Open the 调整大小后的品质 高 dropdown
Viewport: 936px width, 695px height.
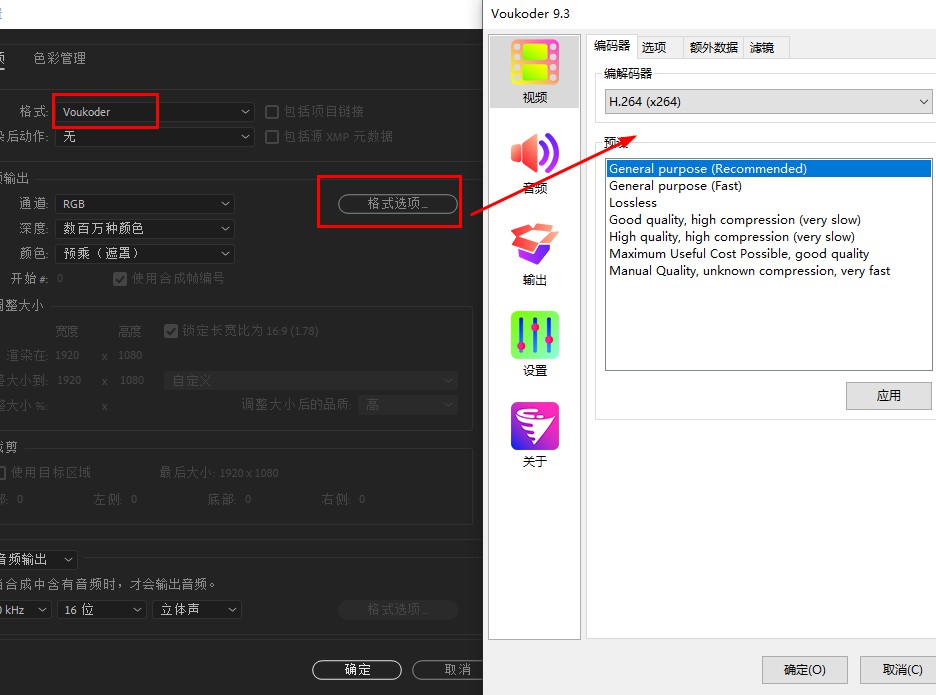click(x=408, y=405)
